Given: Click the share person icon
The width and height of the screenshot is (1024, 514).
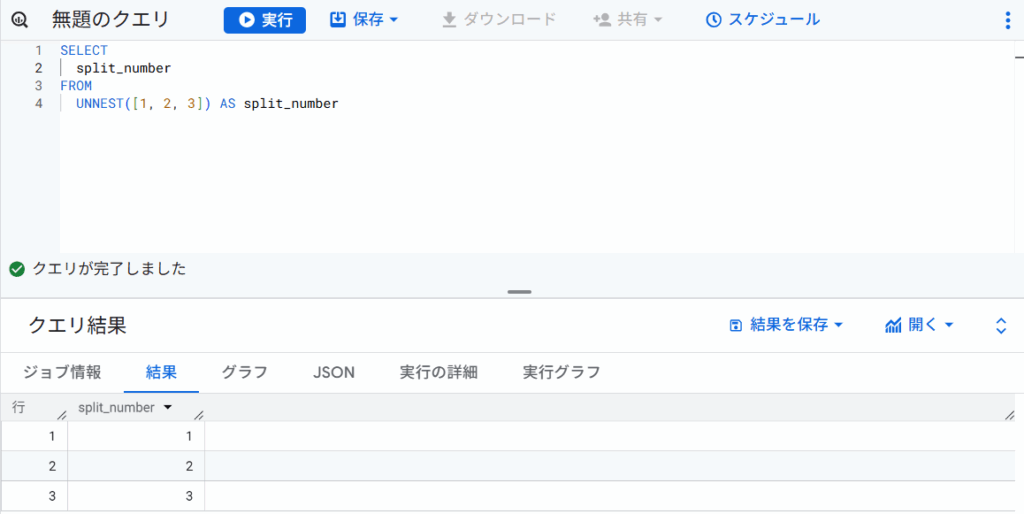Looking at the screenshot, I should pyautogui.click(x=601, y=20).
